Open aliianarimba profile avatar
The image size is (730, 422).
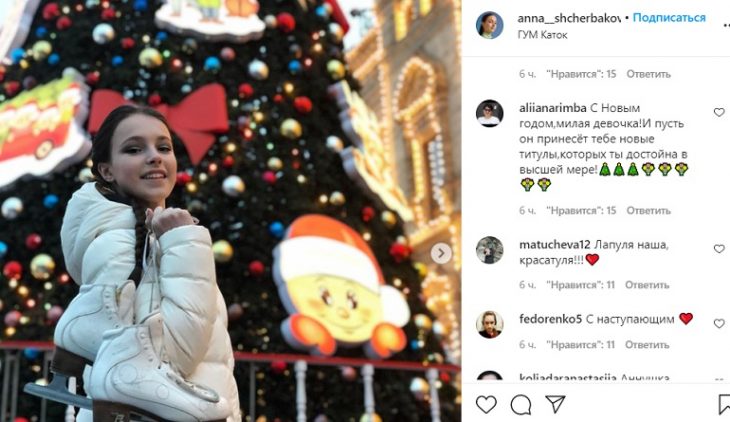point(489,113)
